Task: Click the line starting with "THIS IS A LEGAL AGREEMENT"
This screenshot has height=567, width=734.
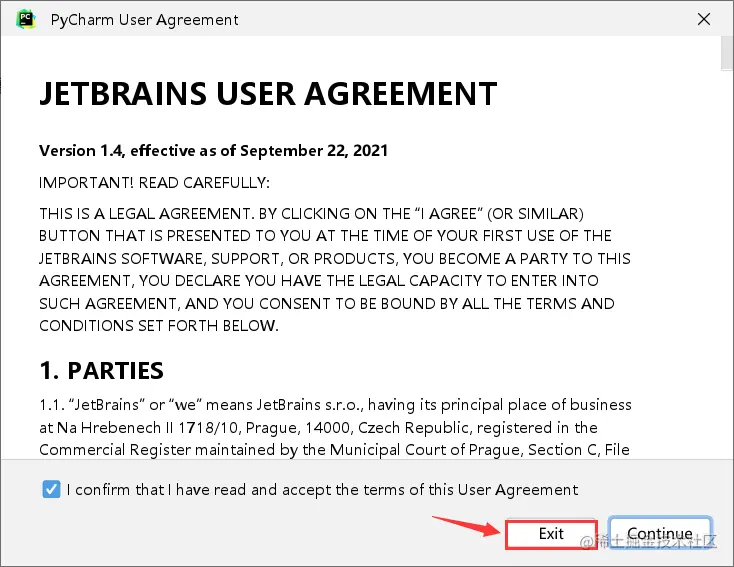Action: [312, 214]
